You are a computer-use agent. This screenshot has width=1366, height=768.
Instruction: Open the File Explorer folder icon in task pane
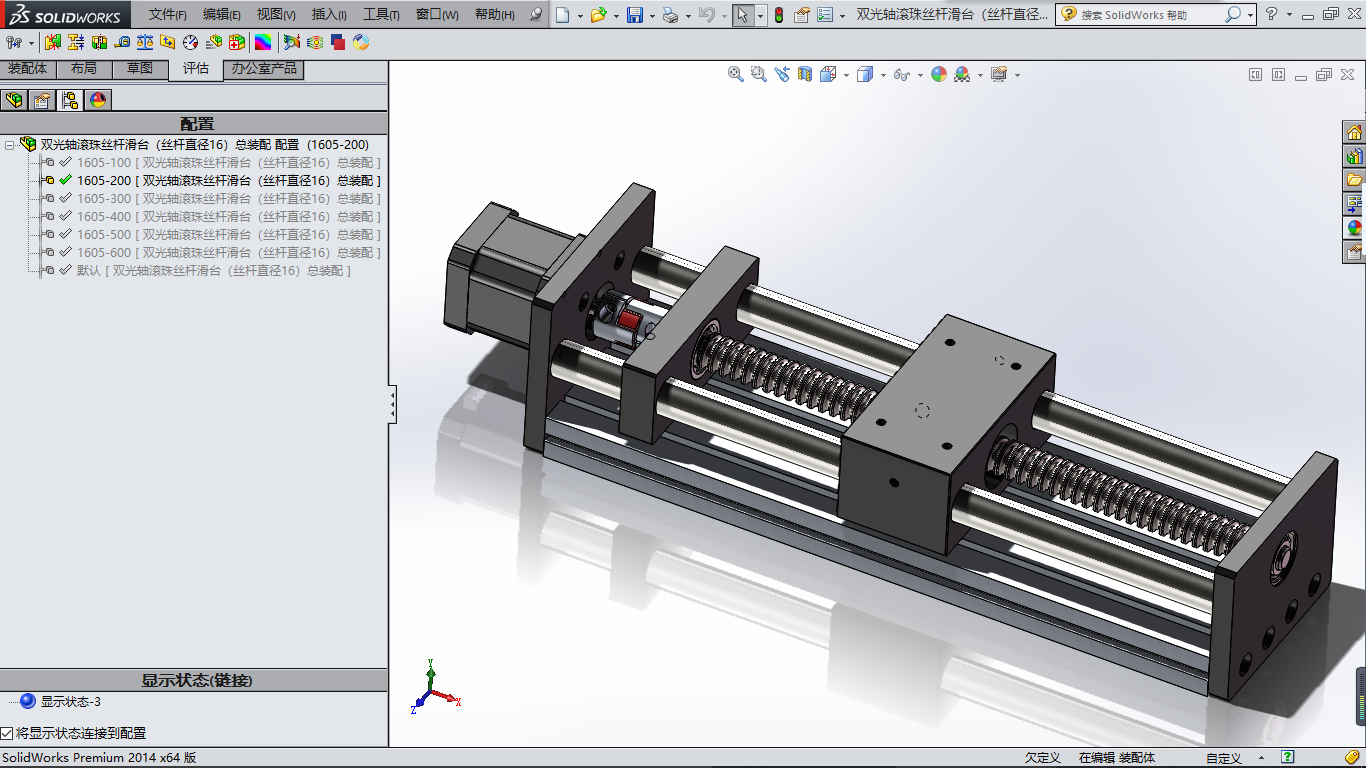(1354, 180)
